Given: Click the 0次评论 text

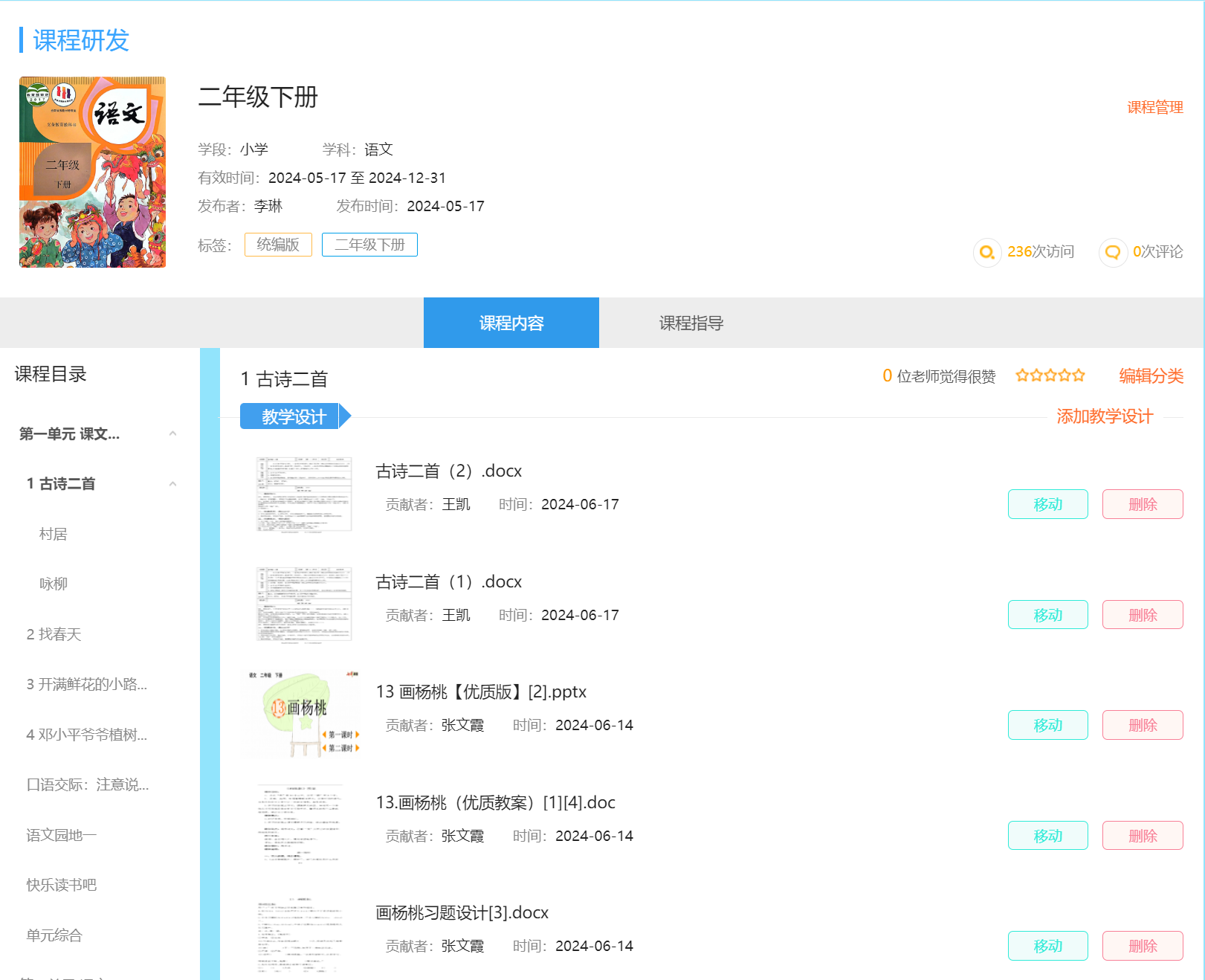Looking at the screenshot, I should [x=1158, y=251].
